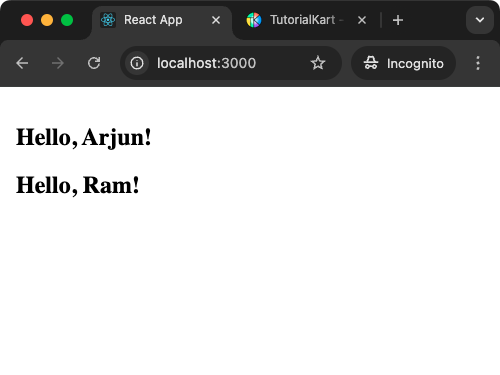500x375 pixels.
Task: Reload the localhost page
Action: [94, 63]
